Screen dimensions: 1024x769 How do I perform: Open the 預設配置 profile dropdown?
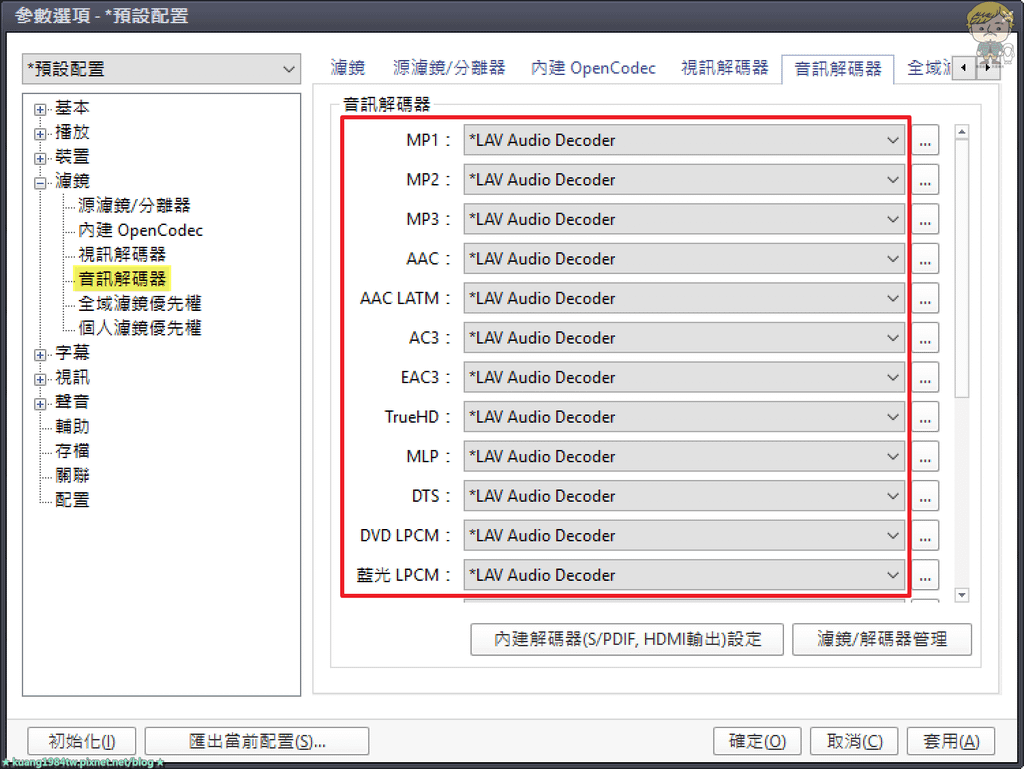(161, 69)
